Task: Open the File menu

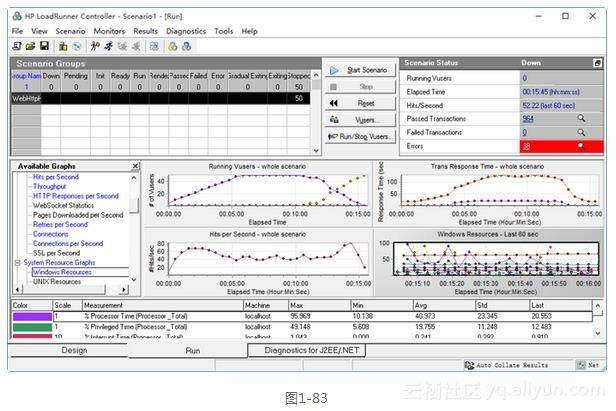Action: 17,31
